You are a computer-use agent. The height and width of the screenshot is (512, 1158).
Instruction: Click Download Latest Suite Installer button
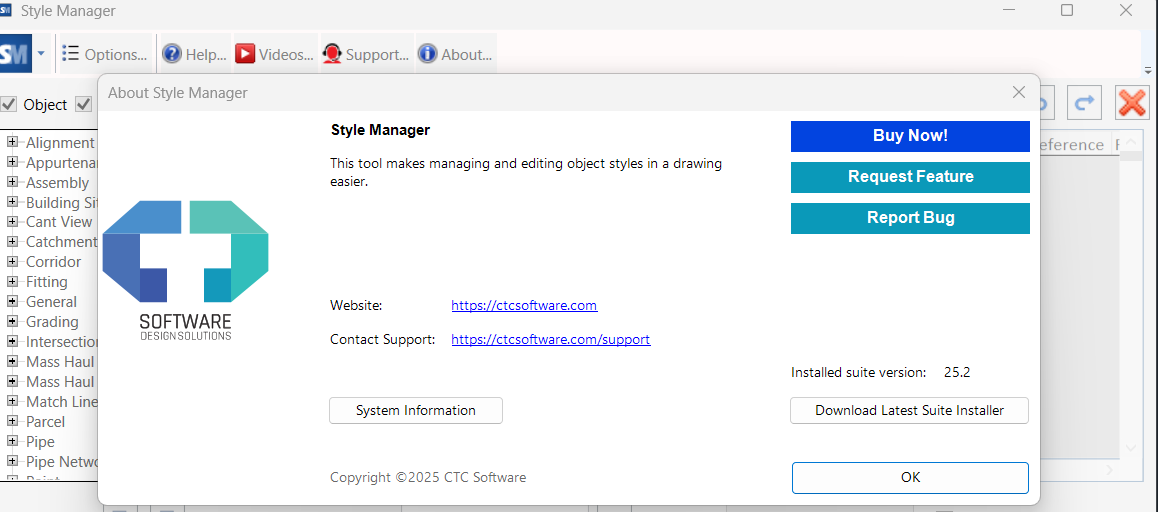pos(909,410)
